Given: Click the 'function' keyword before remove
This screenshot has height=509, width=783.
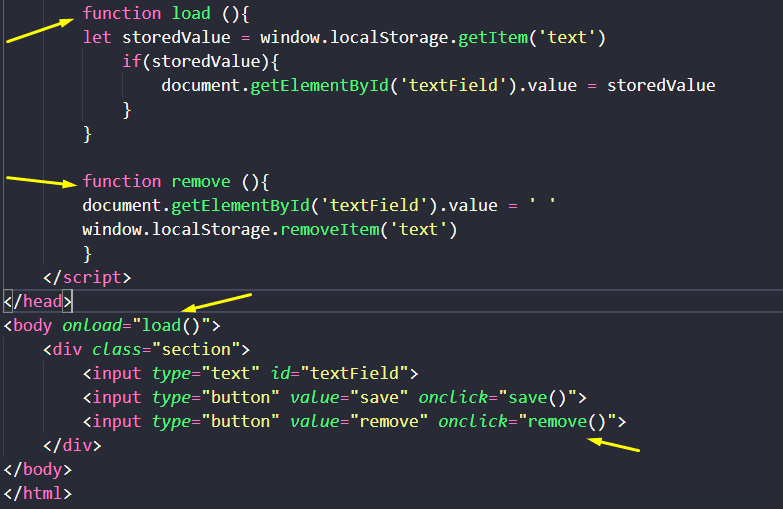Looking at the screenshot, I should pyautogui.click(x=121, y=181).
